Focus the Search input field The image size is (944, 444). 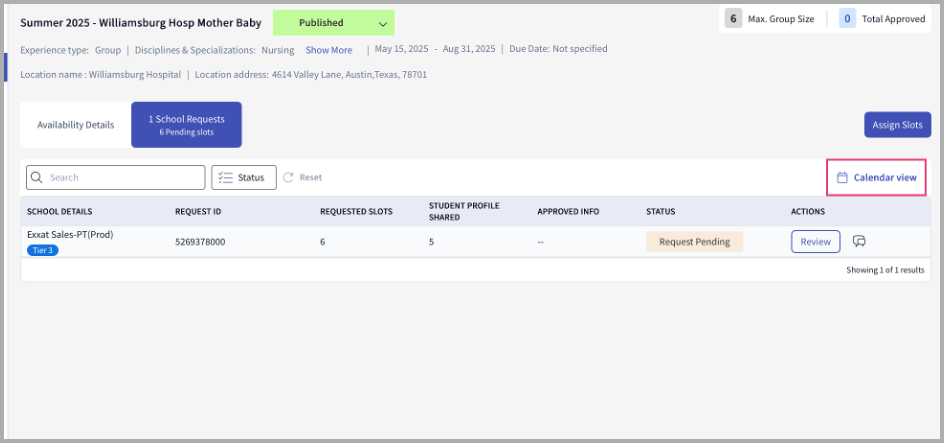[116, 178]
